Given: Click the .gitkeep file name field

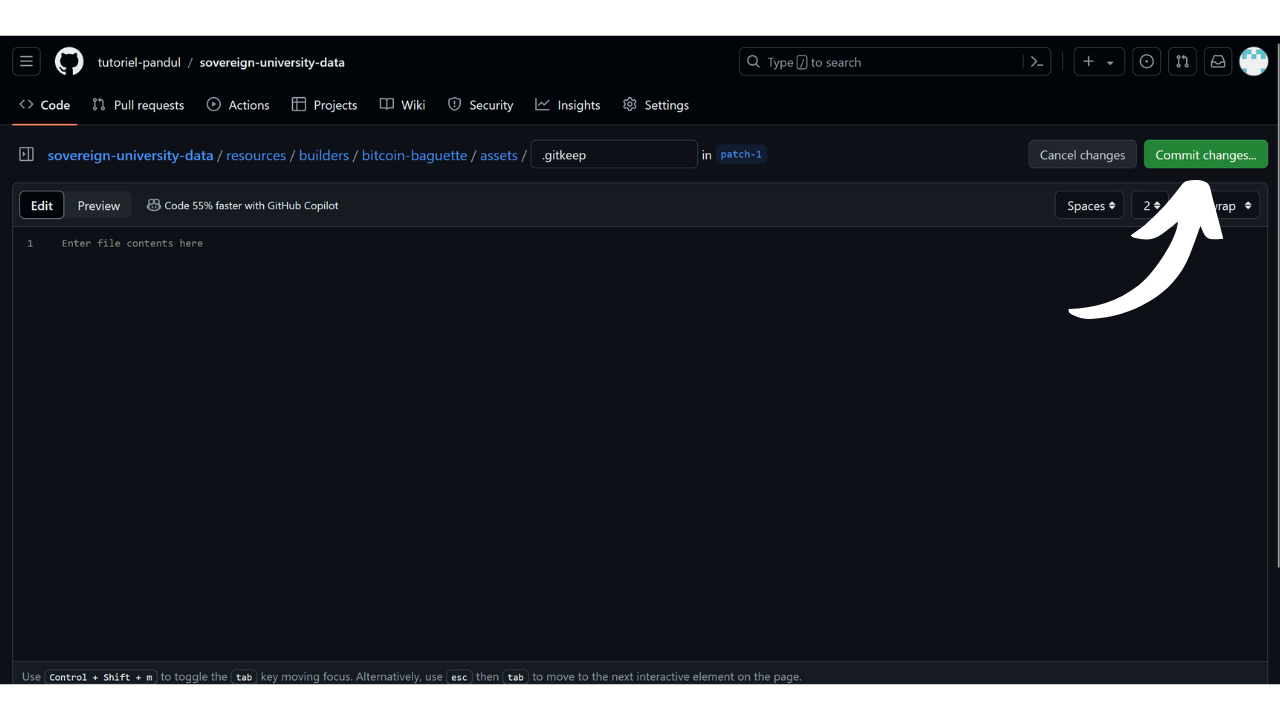Looking at the screenshot, I should [x=614, y=155].
